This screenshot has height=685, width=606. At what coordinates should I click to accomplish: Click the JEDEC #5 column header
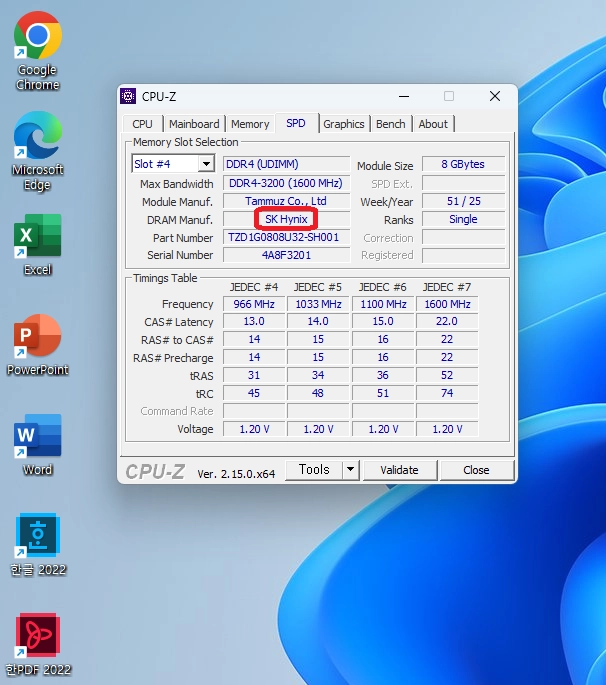[x=318, y=287]
